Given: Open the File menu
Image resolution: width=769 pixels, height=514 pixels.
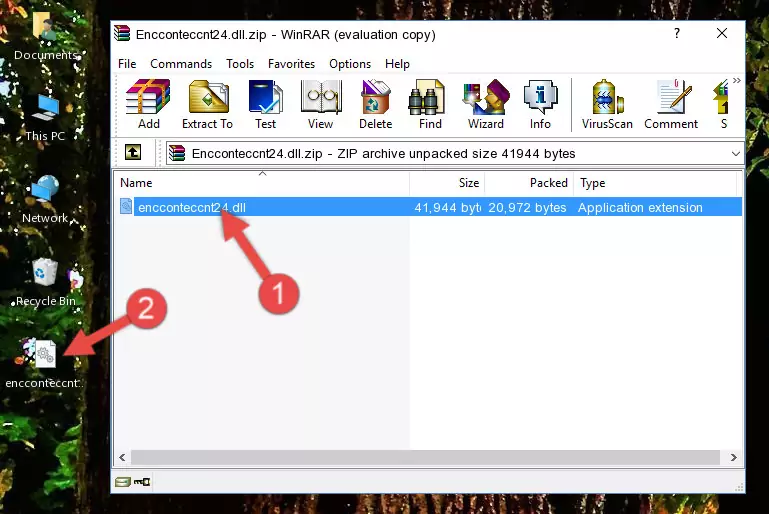Looking at the screenshot, I should pos(127,64).
